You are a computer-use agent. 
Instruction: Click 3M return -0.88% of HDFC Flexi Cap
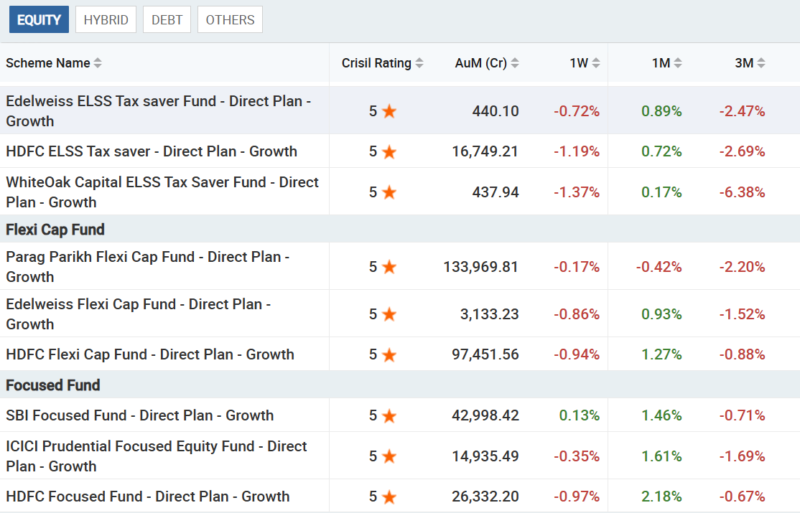tap(742, 355)
